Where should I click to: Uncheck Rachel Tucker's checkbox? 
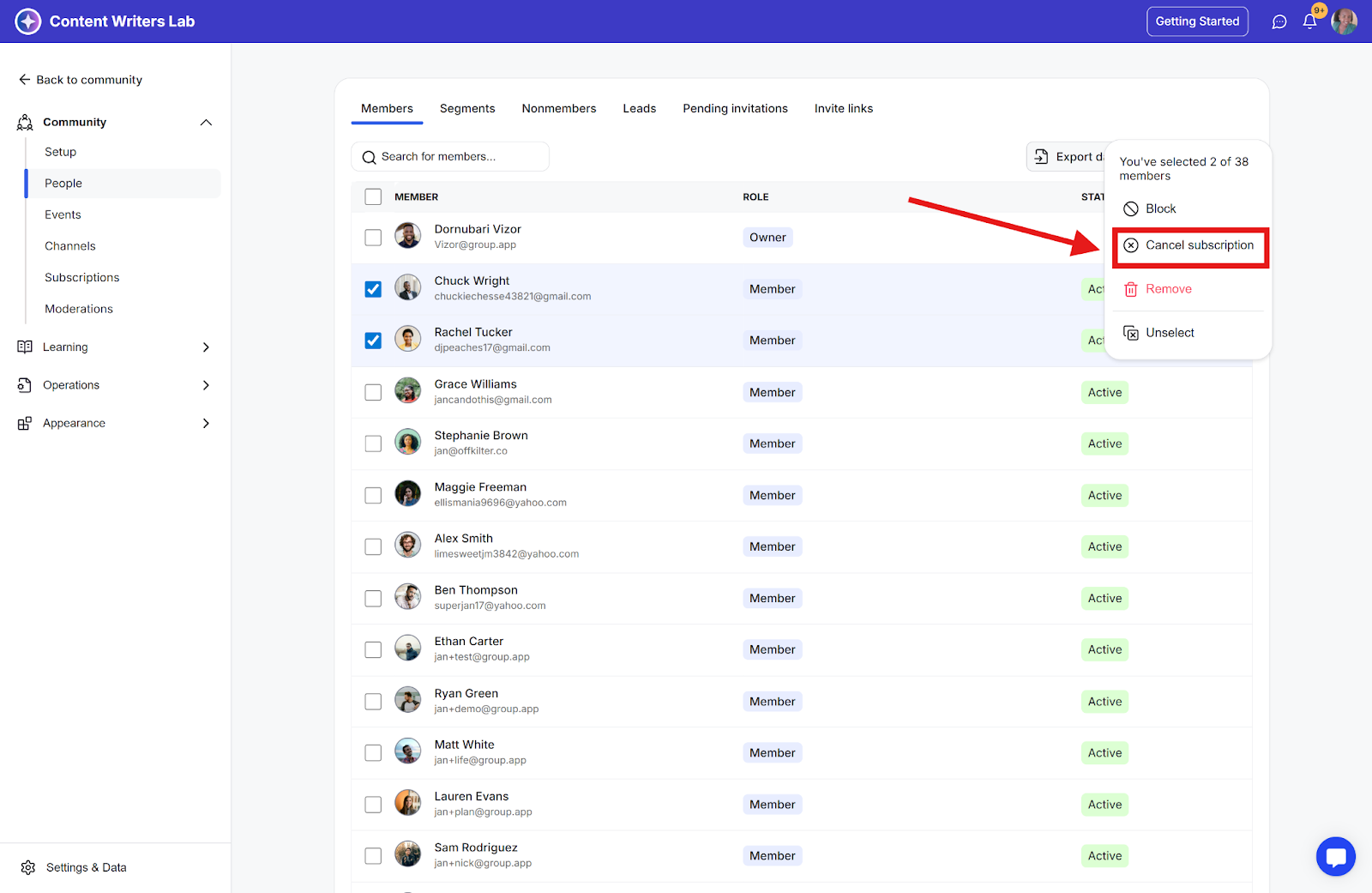click(x=373, y=341)
